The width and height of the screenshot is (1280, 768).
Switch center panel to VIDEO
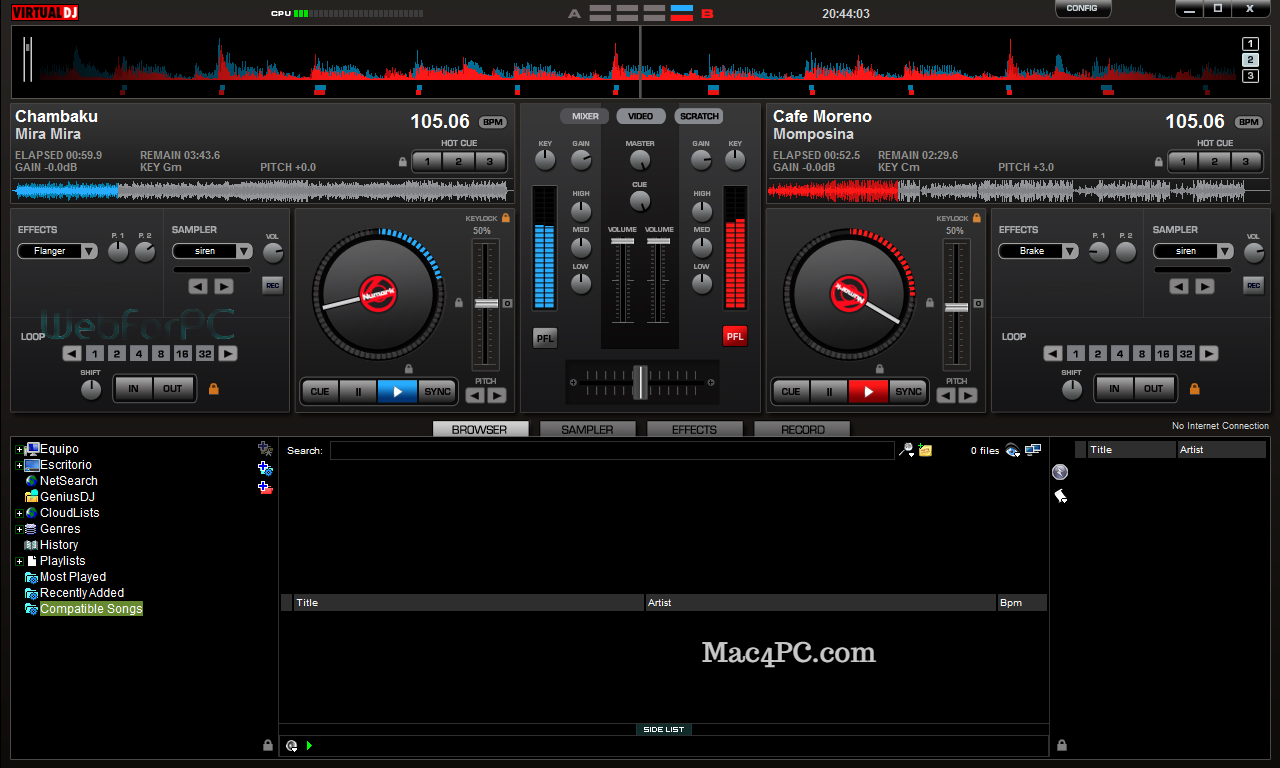641,116
